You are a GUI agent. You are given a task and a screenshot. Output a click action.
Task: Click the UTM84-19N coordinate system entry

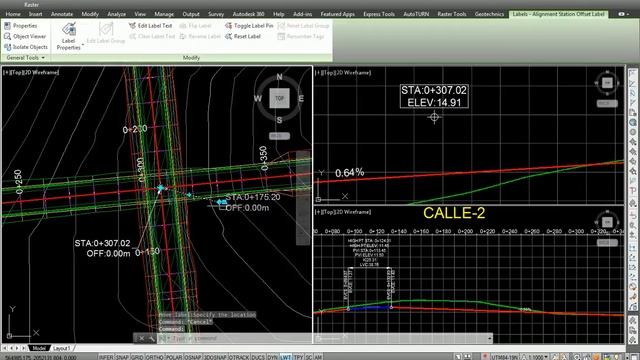505,357
